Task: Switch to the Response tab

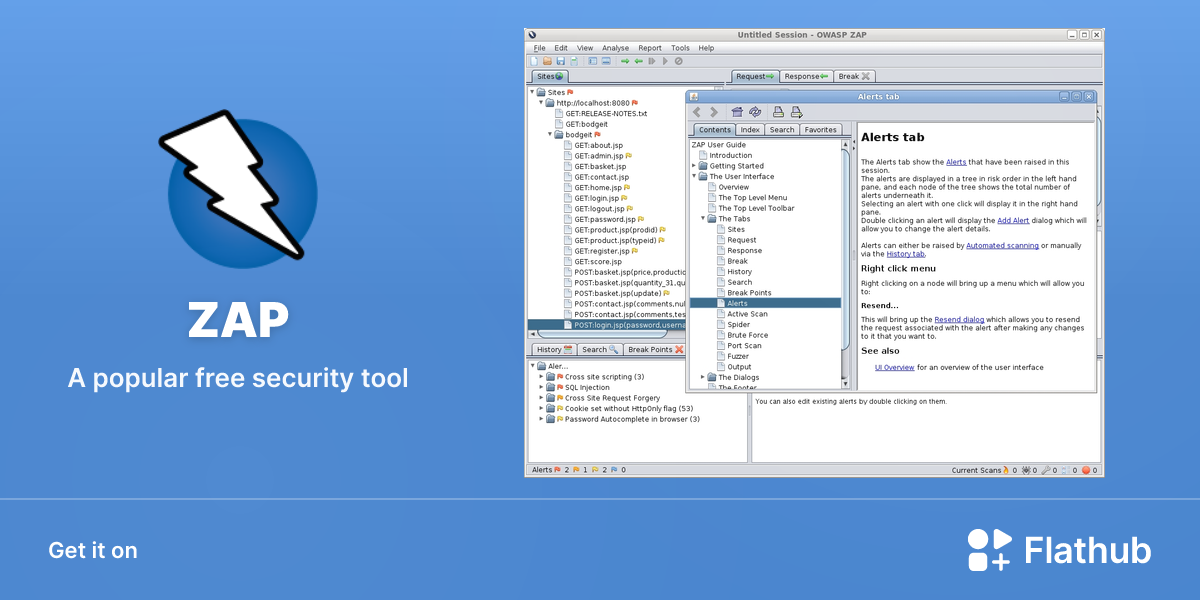Action: point(806,76)
